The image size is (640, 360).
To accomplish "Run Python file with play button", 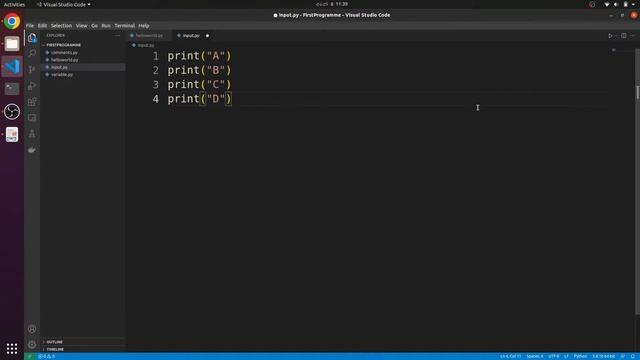I will (610, 36).
